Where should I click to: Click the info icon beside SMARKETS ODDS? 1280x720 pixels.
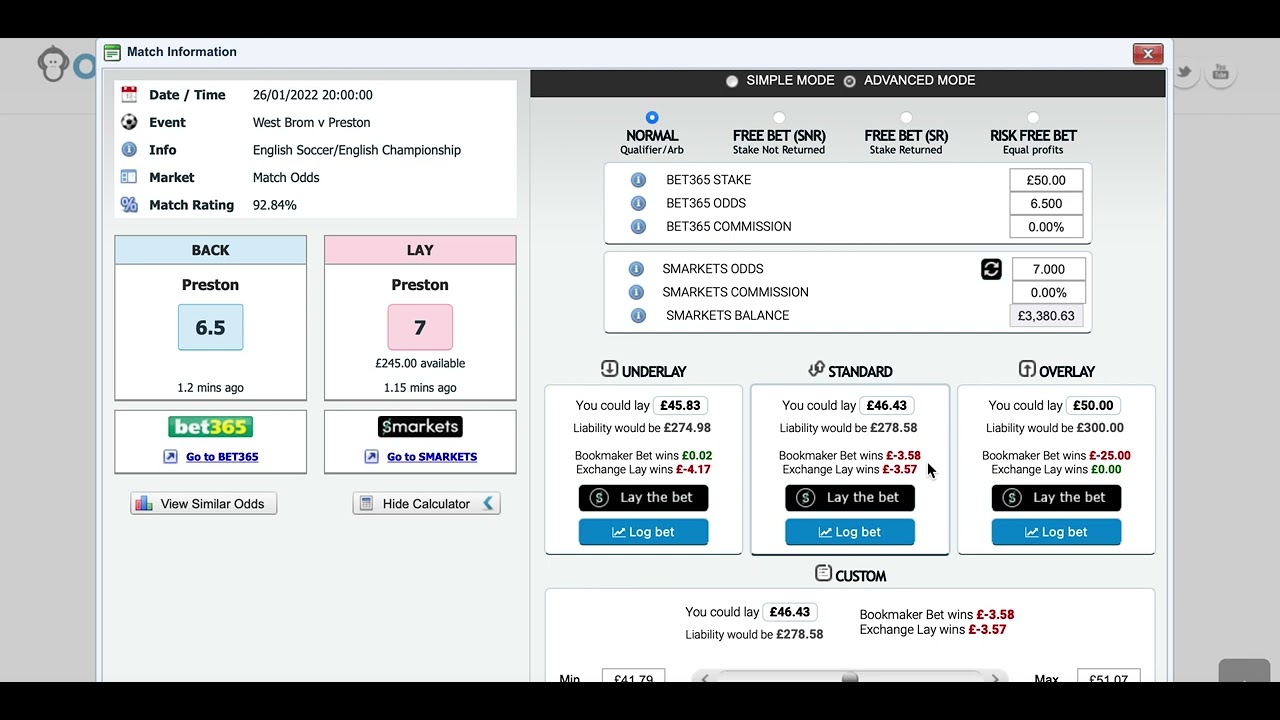click(635, 269)
